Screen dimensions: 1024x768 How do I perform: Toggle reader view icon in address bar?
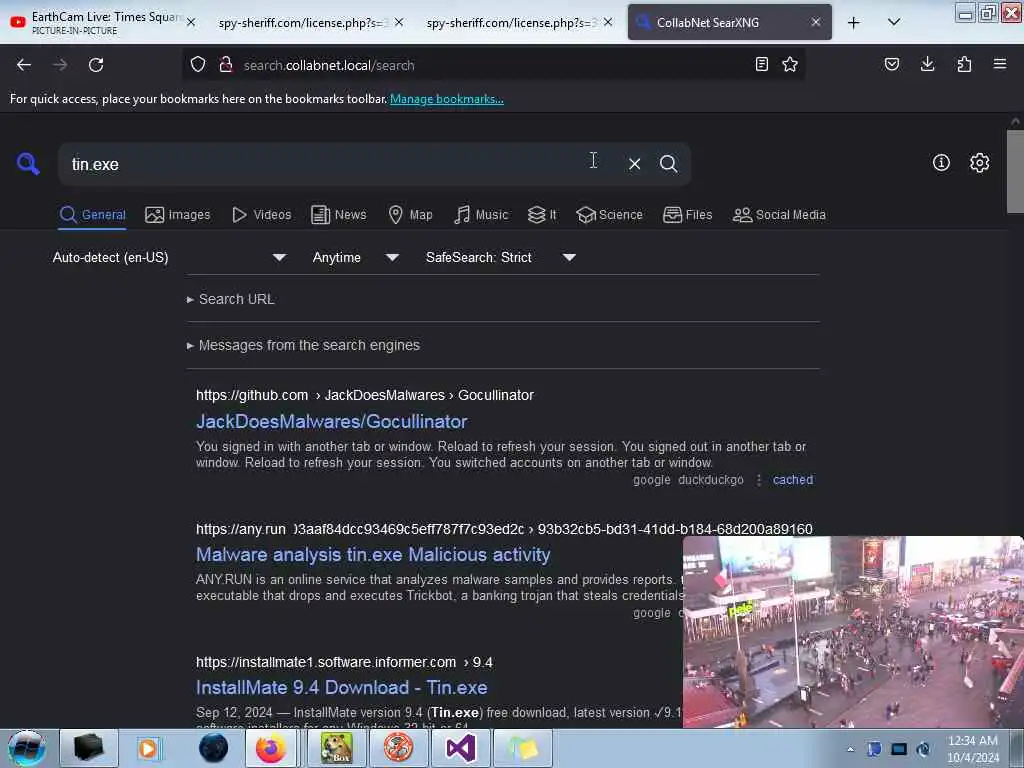(x=761, y=64)
